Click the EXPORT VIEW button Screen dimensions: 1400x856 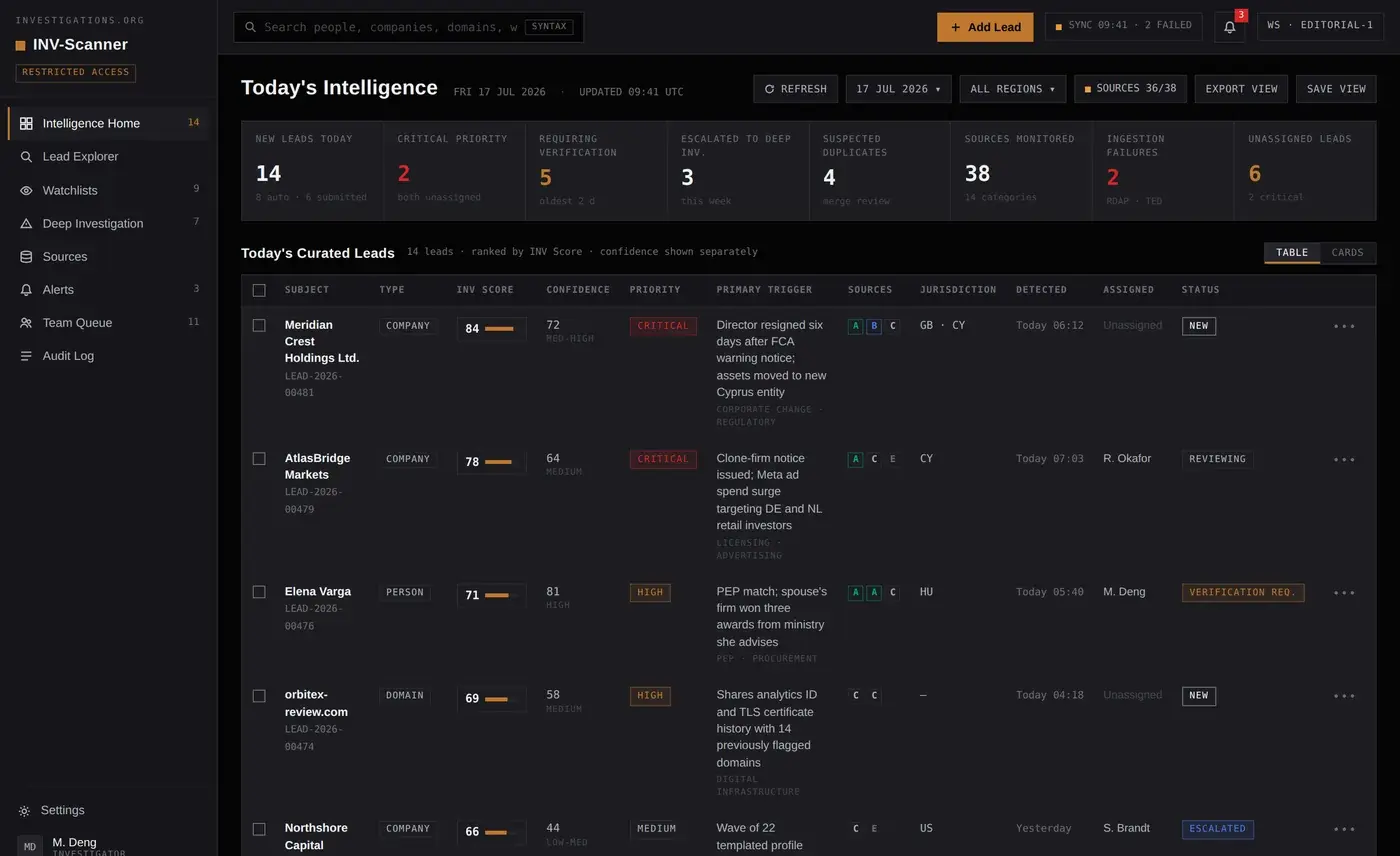(x=1241, y=89)
